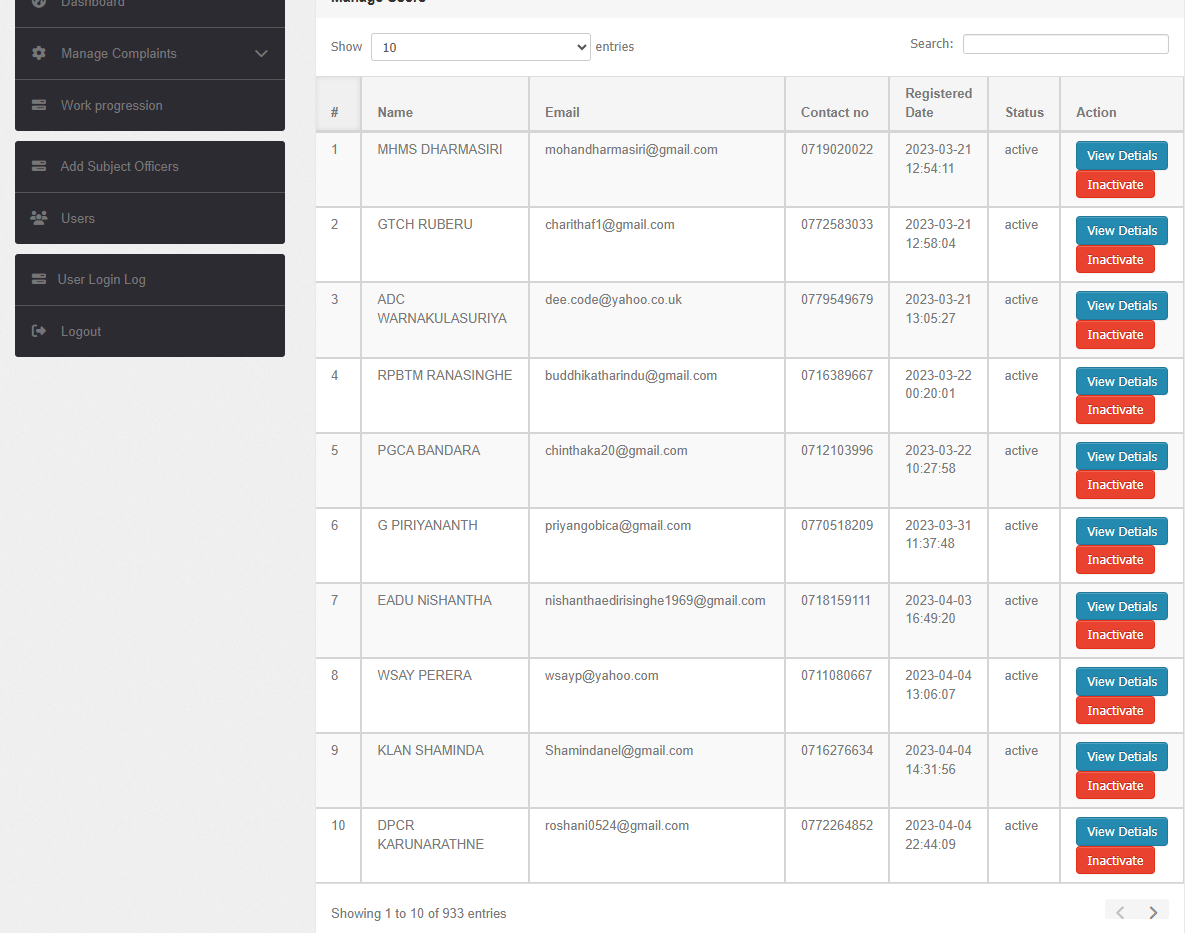
Task: Inactivate user GTCH RUBERU
Action: pyautogui.click(x=1115, y=259)
